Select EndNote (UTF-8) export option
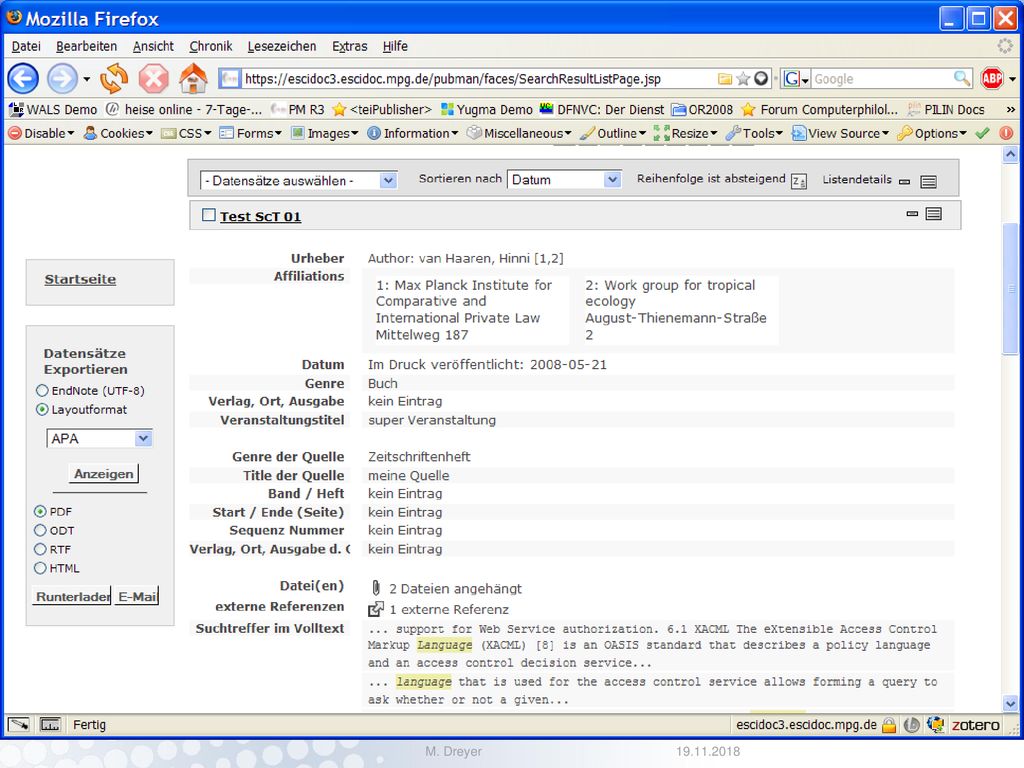Image resolution: width=1024 pixels, height=768 pixels. (42, 391)
